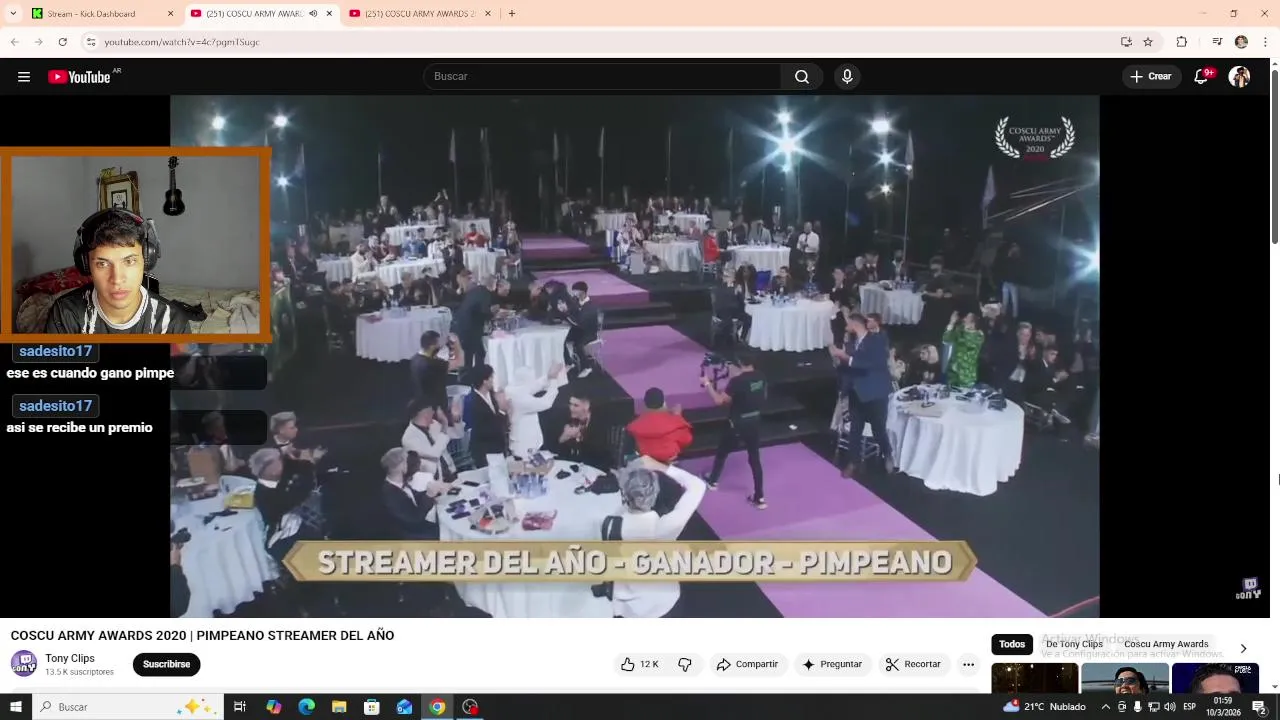Click the video player area
This screenshot has width=1280, height=720.
(634, 356)
